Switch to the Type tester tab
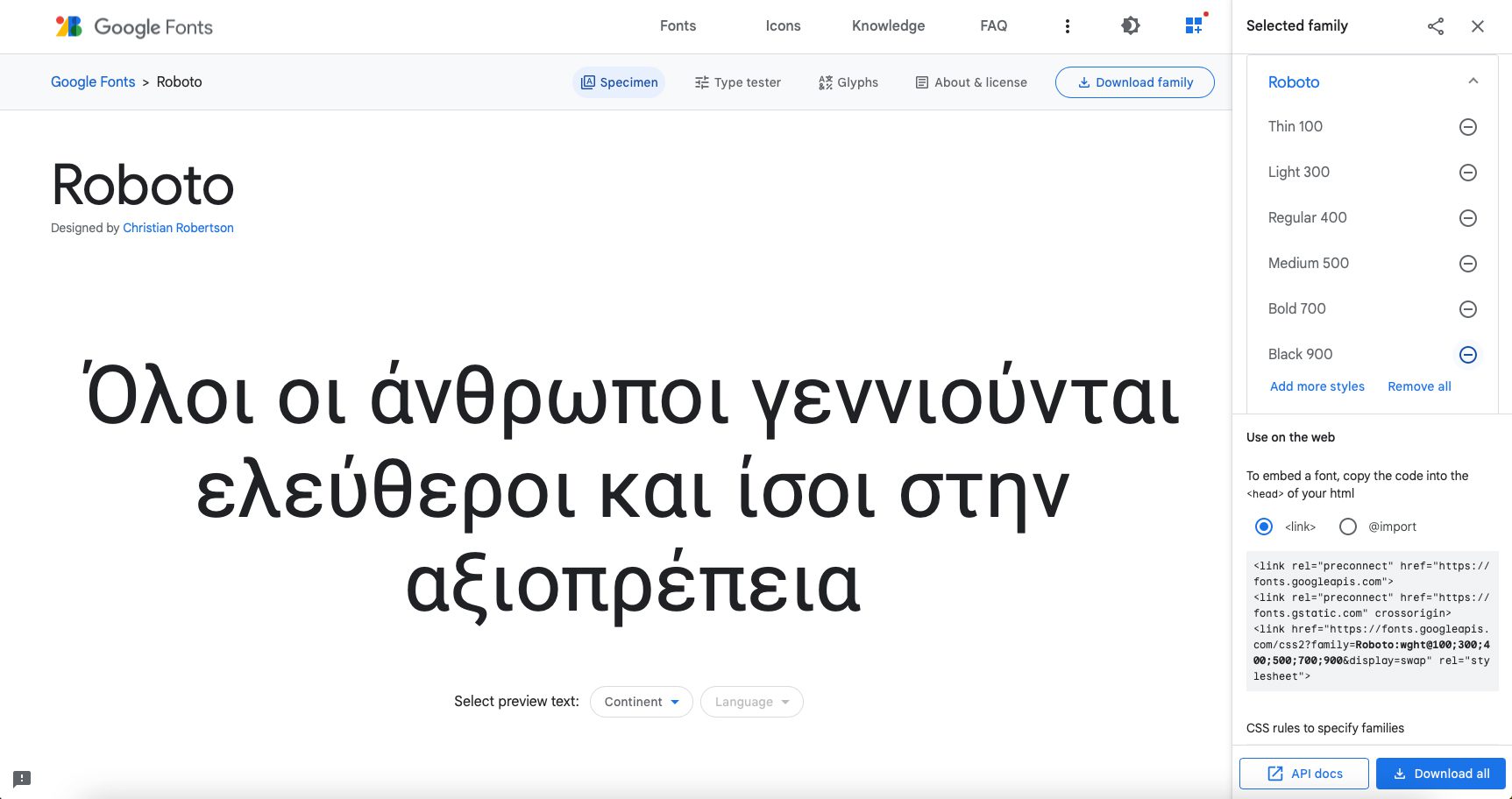This screenshot has width=1512, height=799. (x=737, y=81)
